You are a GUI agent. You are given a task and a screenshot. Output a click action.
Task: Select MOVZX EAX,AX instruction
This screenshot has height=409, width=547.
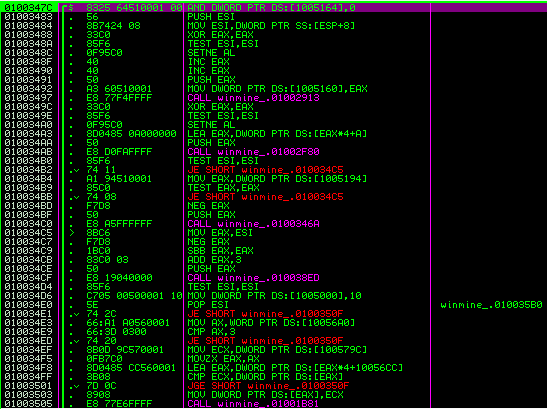pyautogui.click(x=223, y=359)
